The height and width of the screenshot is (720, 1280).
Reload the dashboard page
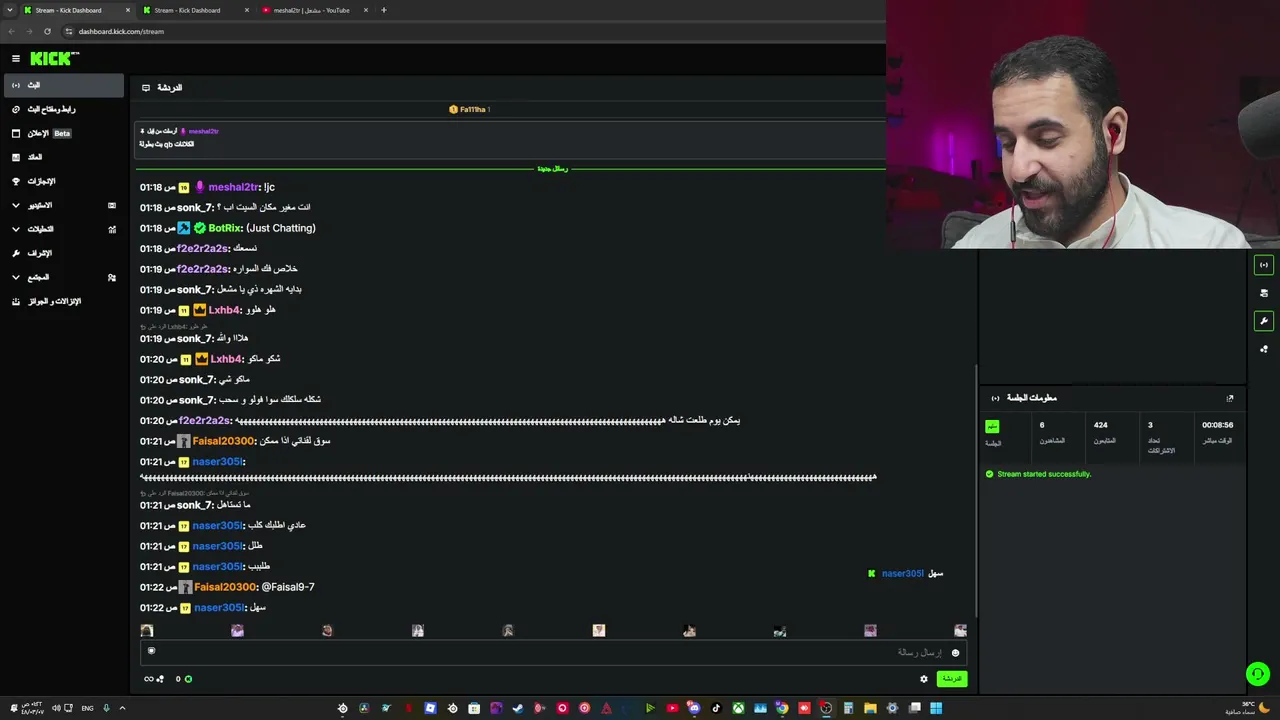click(47, 31)
